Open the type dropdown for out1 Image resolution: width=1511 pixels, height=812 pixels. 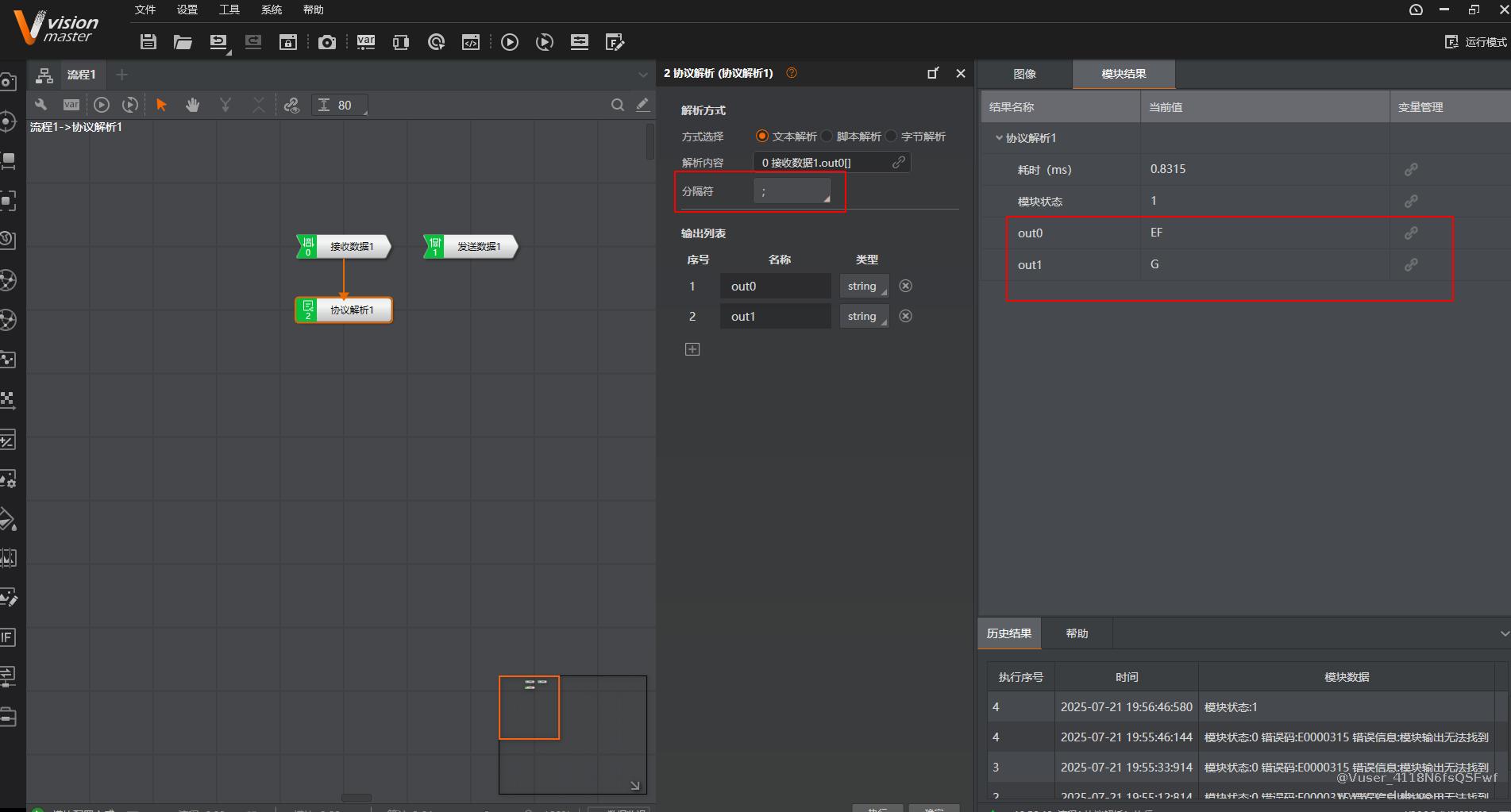click(865, 317)
